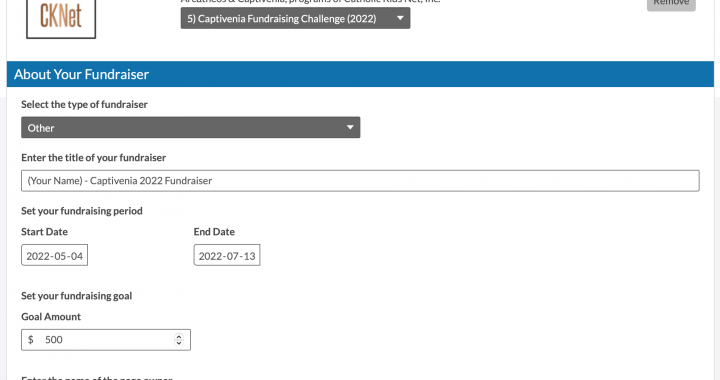Click the About Your Fundraiser section header

(360, 74)
